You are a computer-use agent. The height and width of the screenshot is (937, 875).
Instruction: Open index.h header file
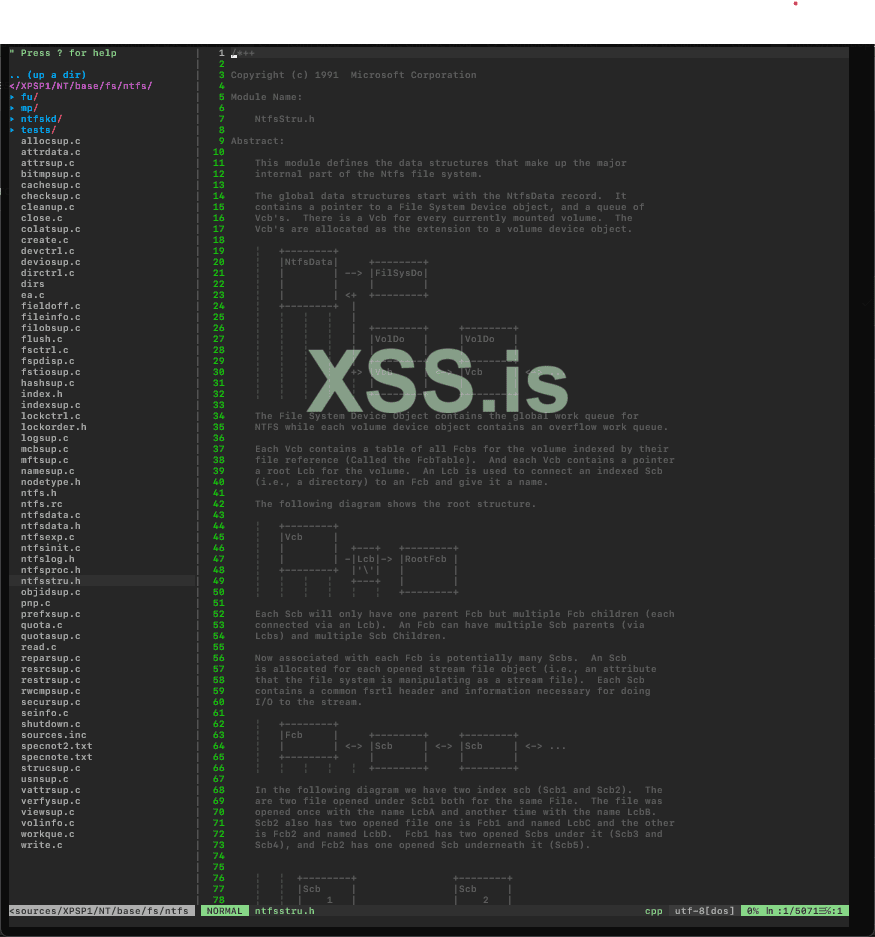click(x=42, y=394)
